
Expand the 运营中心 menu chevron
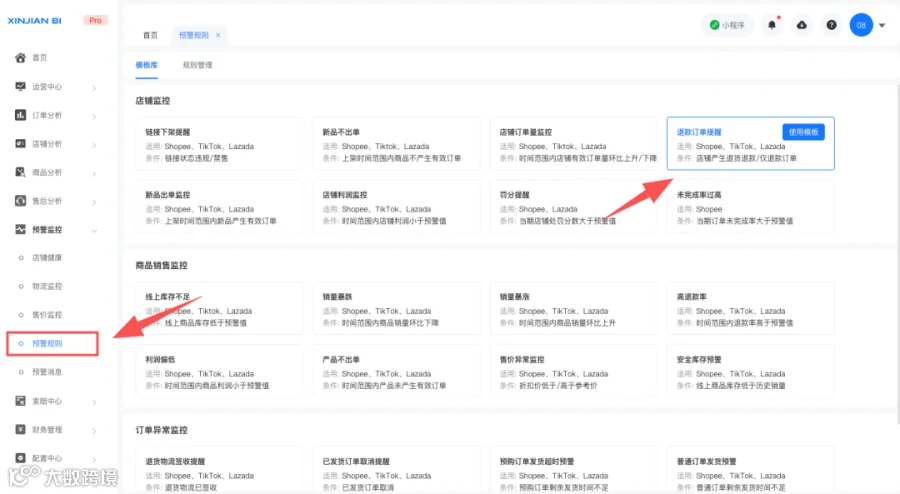click(94, 88)
